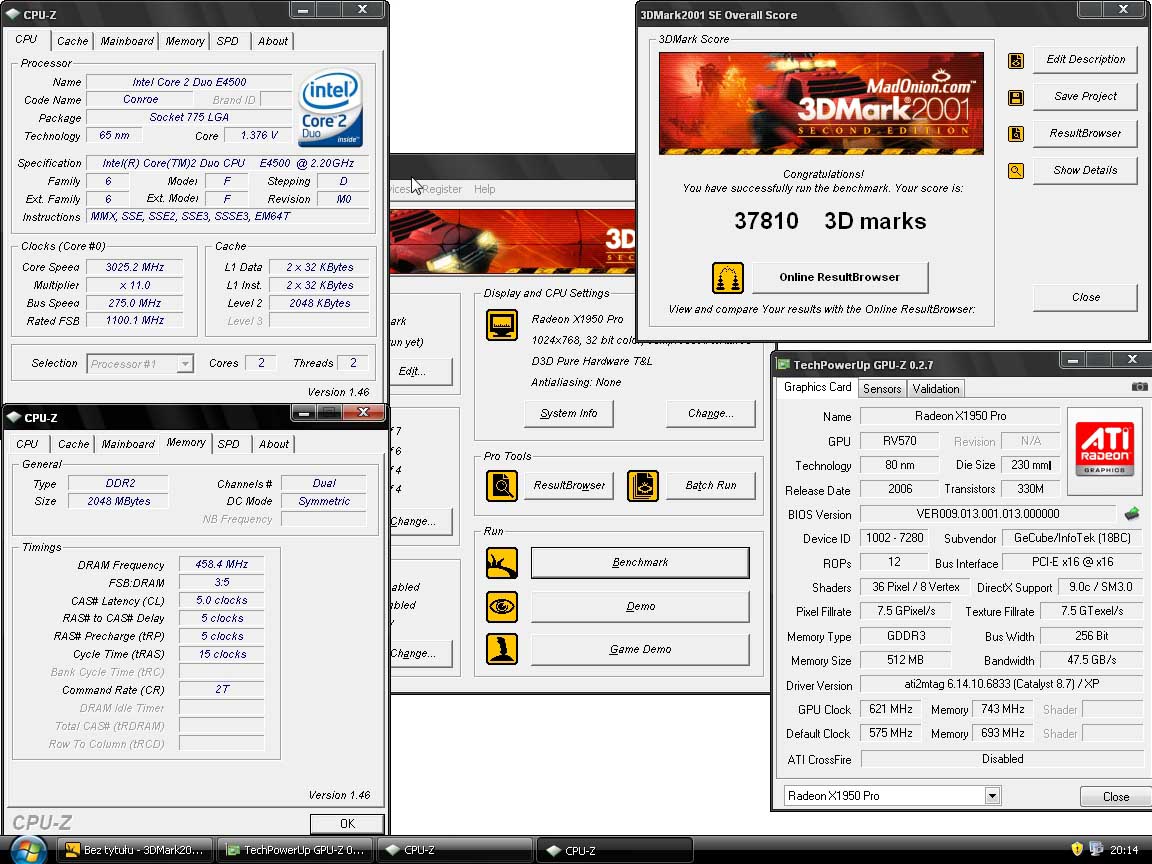Image resolution: width=1152 pixels, height=864 pixels.
Task: Click the Game Demo joystick icon
Action: click(502, 649)
